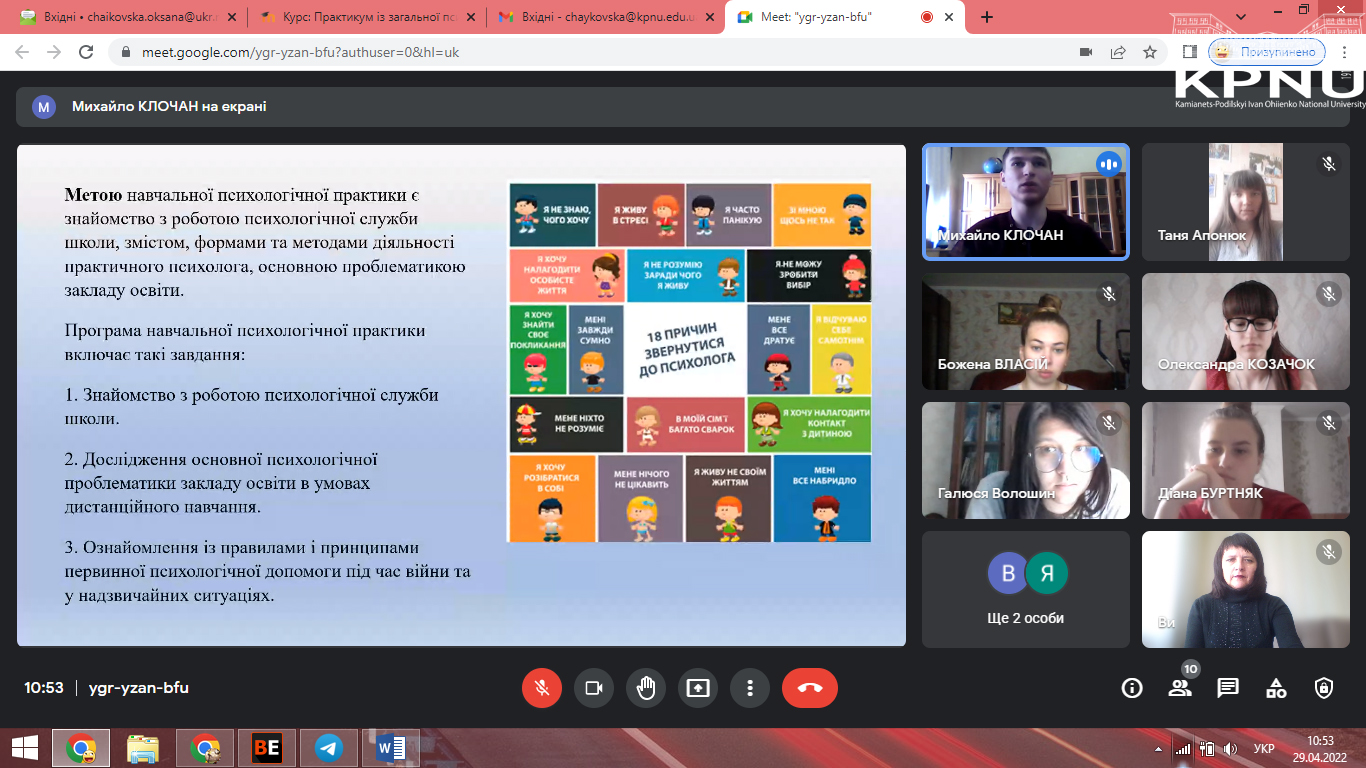Screen dimensions: 1366x768
Task: Leave the call with red hang-up button
Action: [809, 688]
